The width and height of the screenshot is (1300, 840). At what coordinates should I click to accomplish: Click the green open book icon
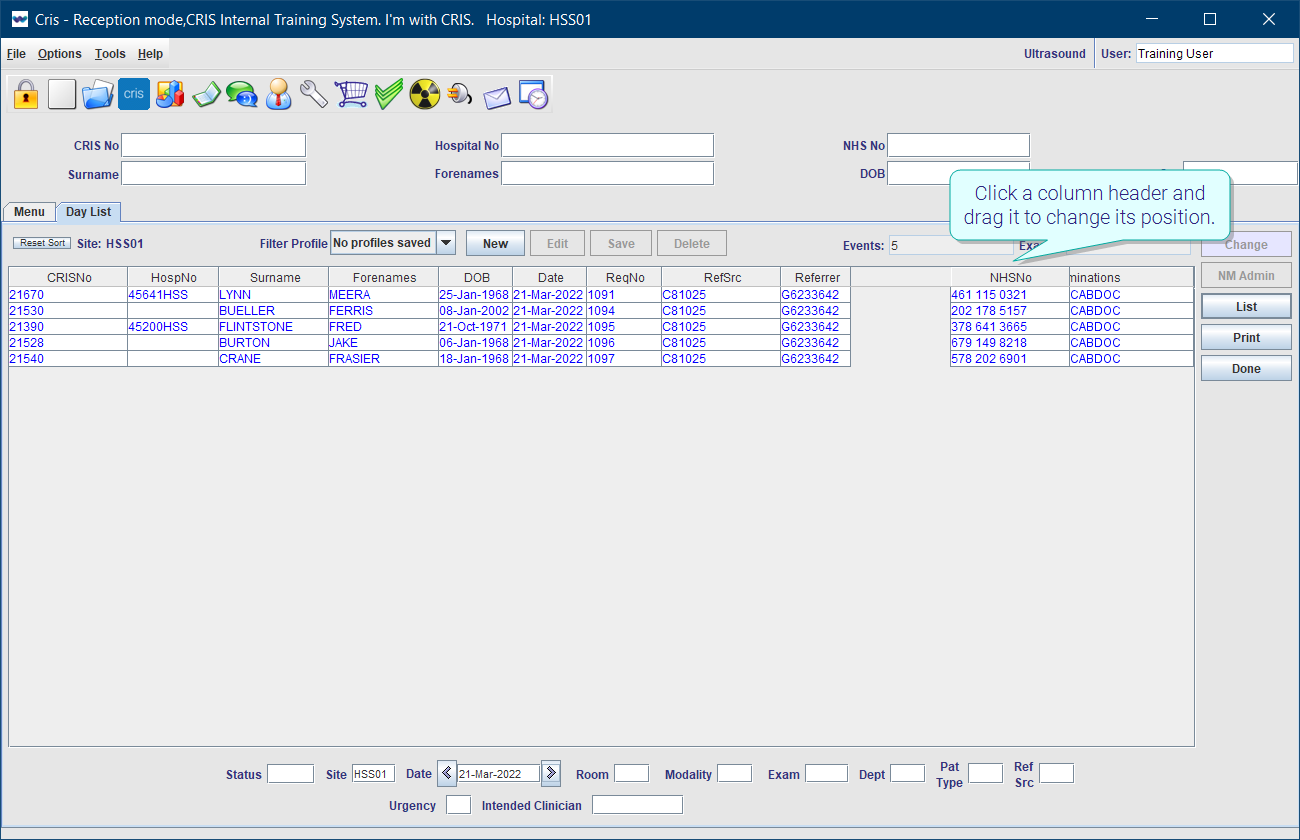206,94
